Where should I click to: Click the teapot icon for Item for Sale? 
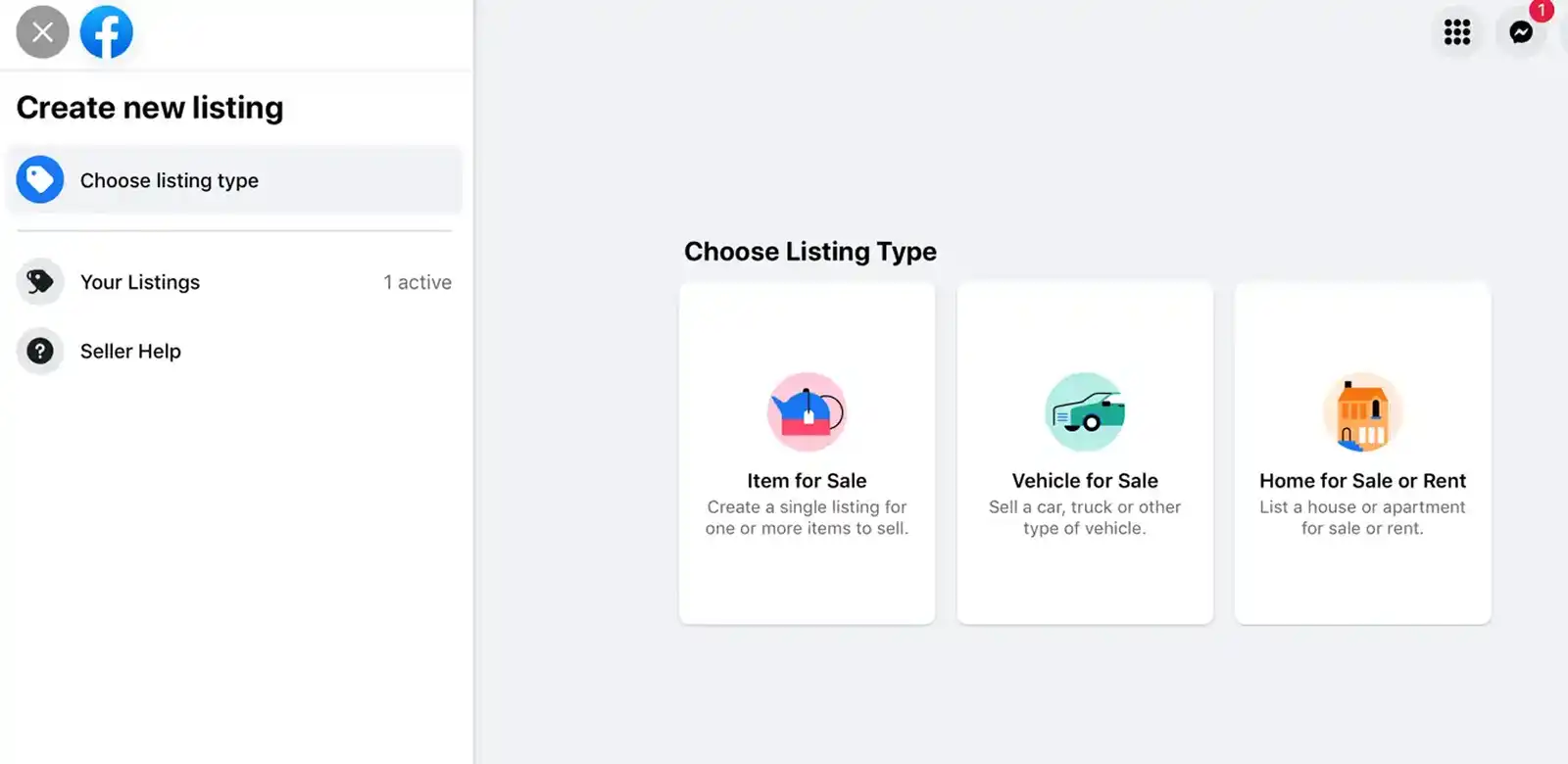(806, 411)
